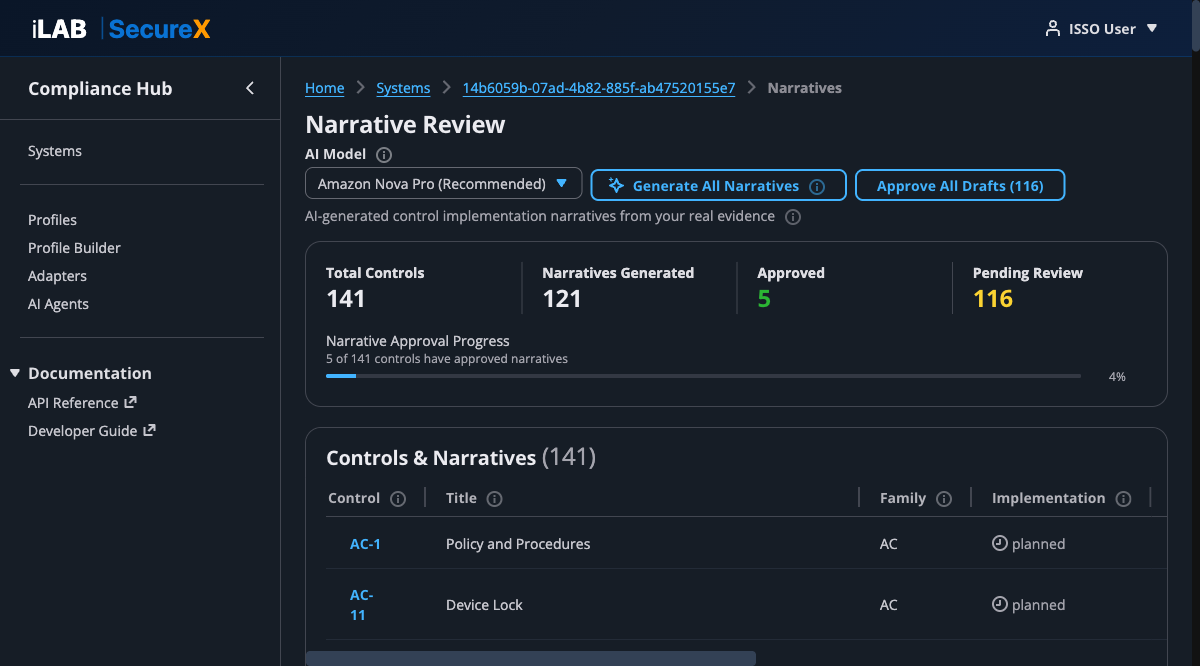The image size is (1200, 666).
Task: Open the ISSO User account menu
Action: point(1101,29)
